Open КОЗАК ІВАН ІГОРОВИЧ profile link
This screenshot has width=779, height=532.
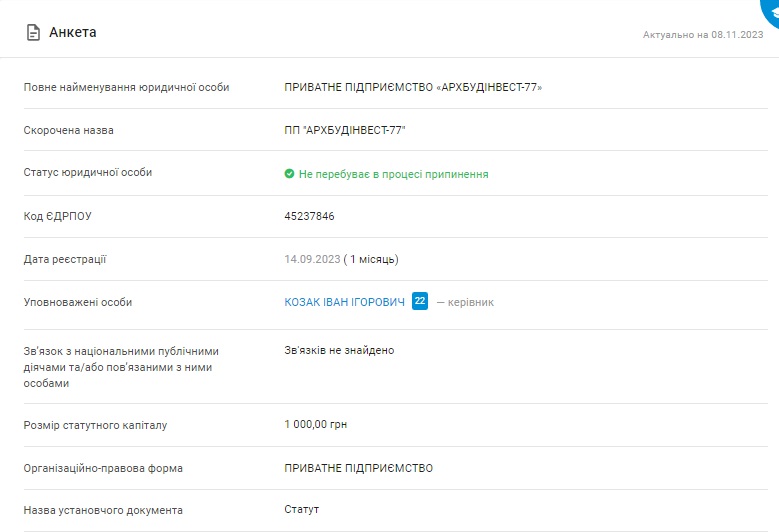[x=345, y=302]
